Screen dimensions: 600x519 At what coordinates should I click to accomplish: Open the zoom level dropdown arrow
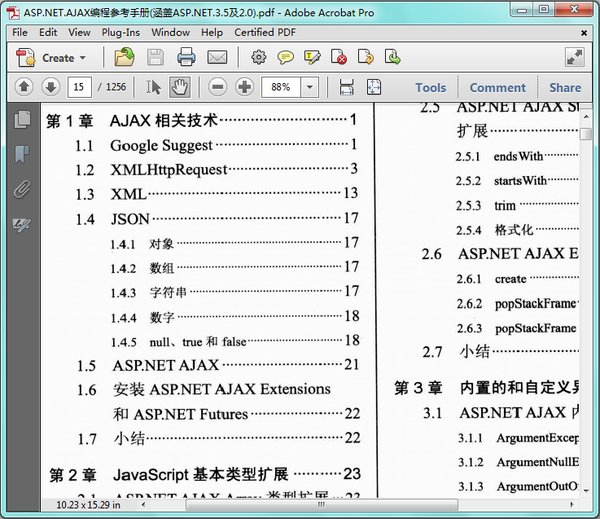click(x=310, y=87)
